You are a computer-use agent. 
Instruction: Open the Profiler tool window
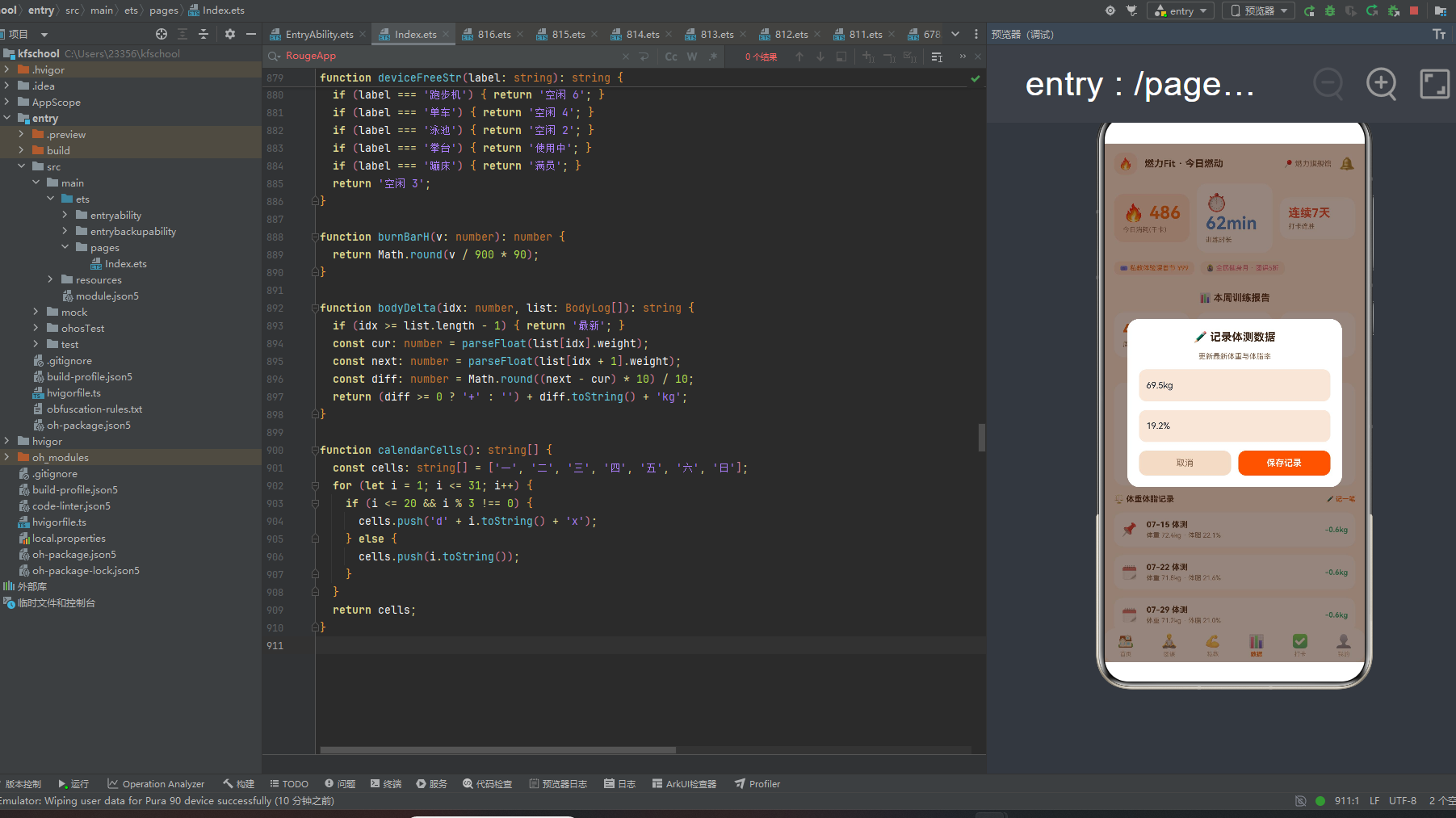tap(757, 784)
